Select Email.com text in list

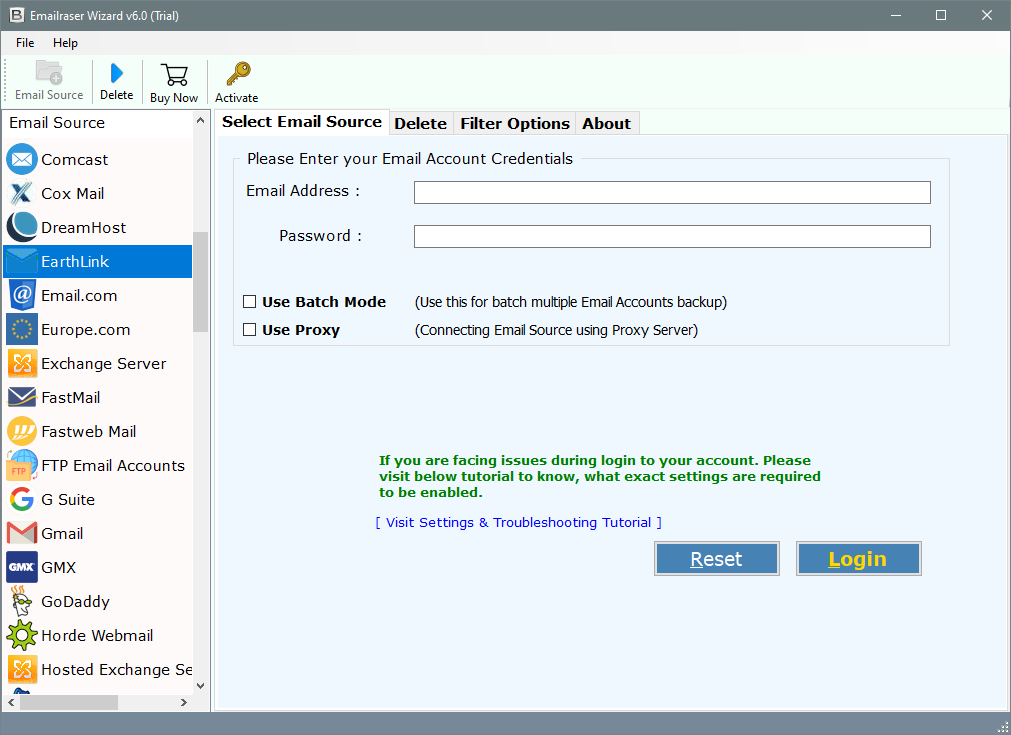(79, 295)
